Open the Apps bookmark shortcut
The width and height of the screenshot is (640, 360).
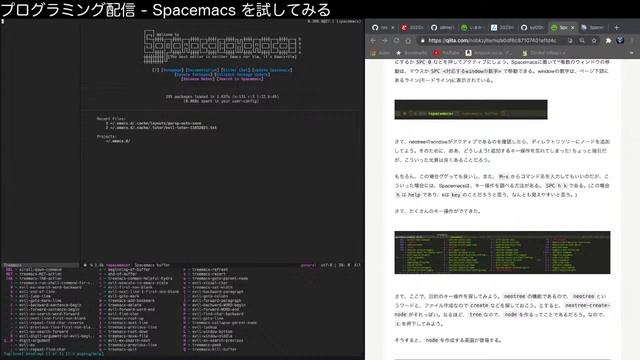pos(380,53)
